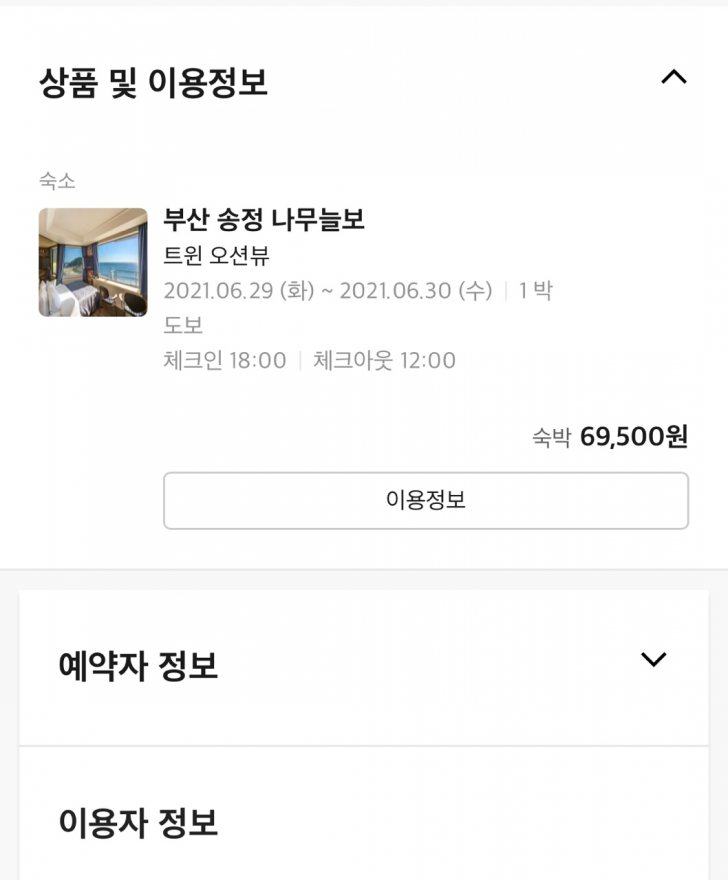Click the blank header area right of 상품 및 이용정보
Screen dimensions: 728x880
(x=460, y=80)
